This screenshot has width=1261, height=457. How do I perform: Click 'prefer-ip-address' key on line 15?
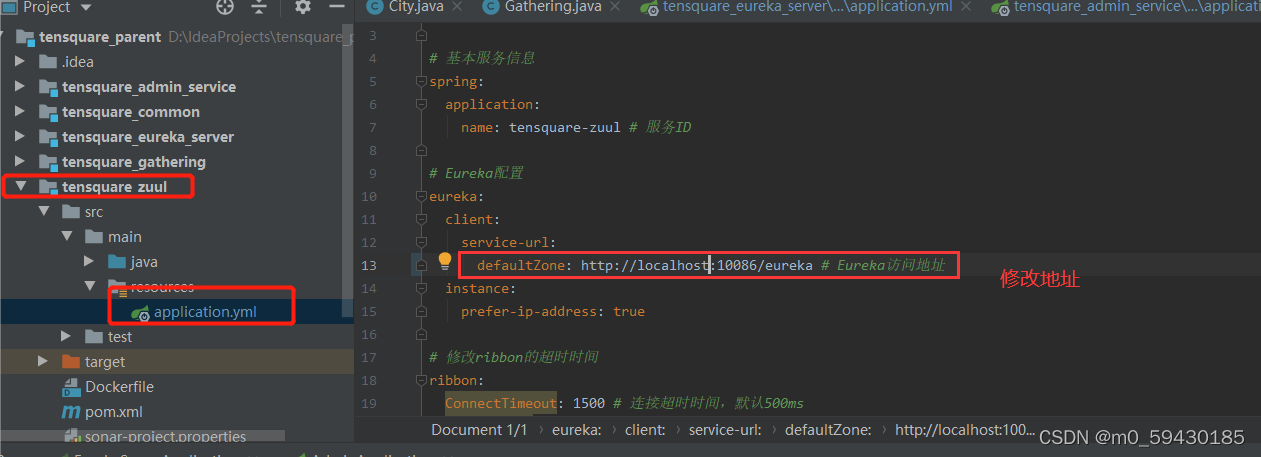(x=527, y=311)
